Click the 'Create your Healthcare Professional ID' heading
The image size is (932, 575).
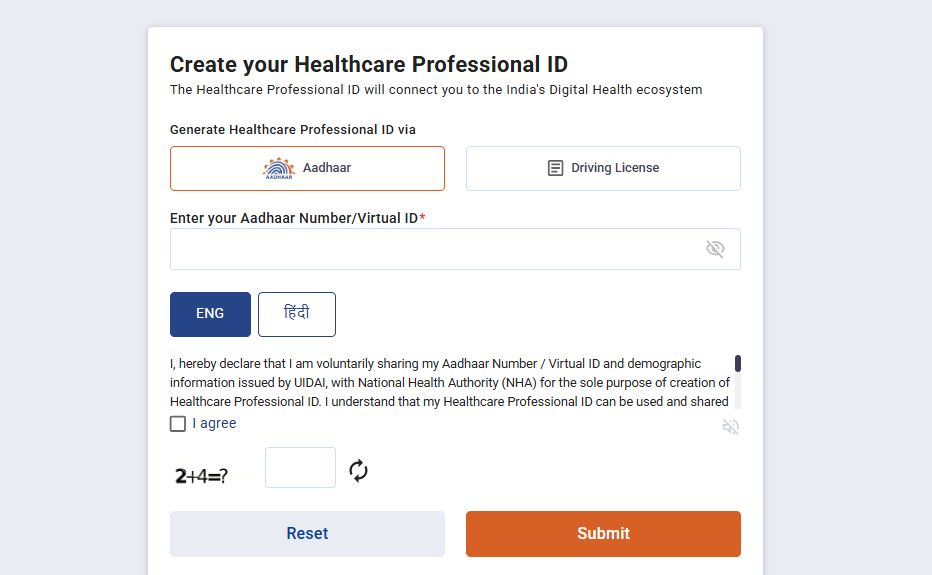point(369,64)
